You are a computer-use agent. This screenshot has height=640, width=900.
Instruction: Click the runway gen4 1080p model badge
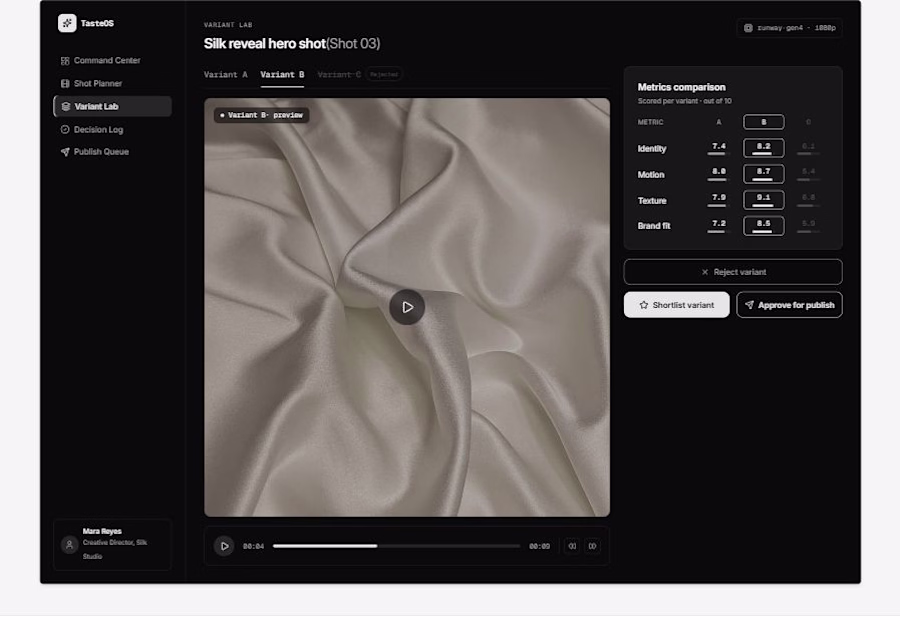coord(789,28)
